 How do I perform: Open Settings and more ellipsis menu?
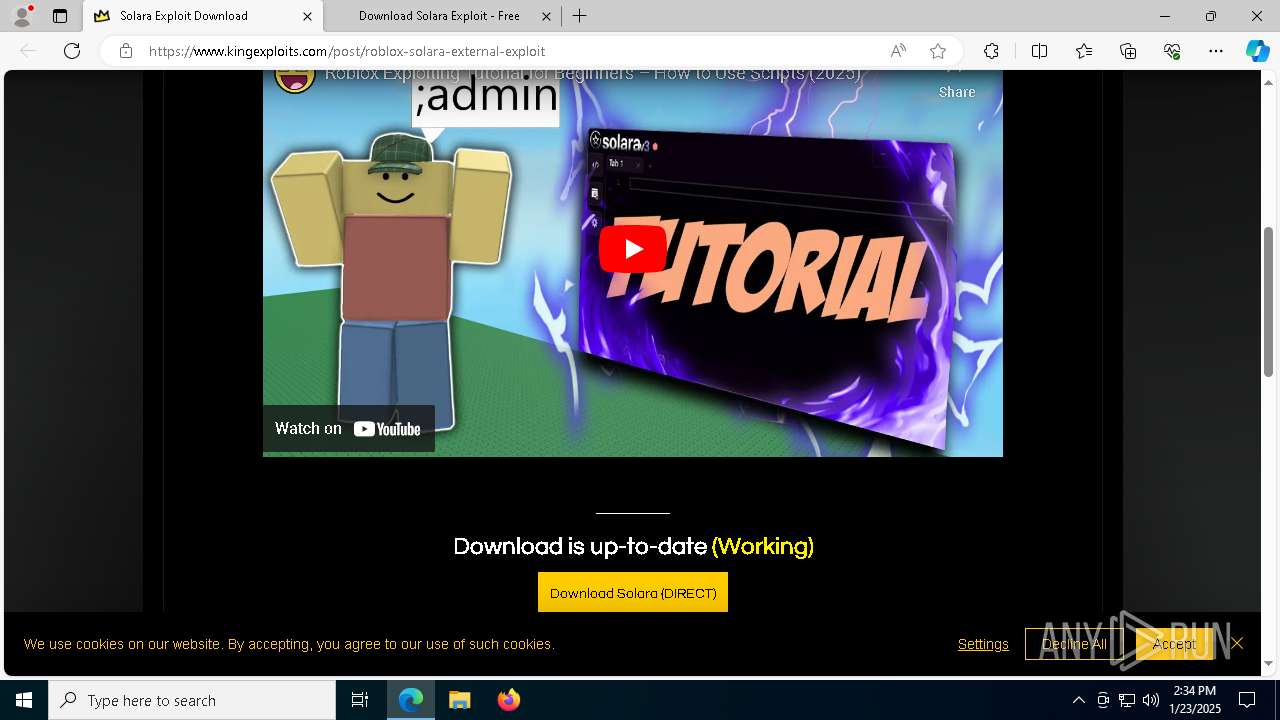click(1216, 51)
